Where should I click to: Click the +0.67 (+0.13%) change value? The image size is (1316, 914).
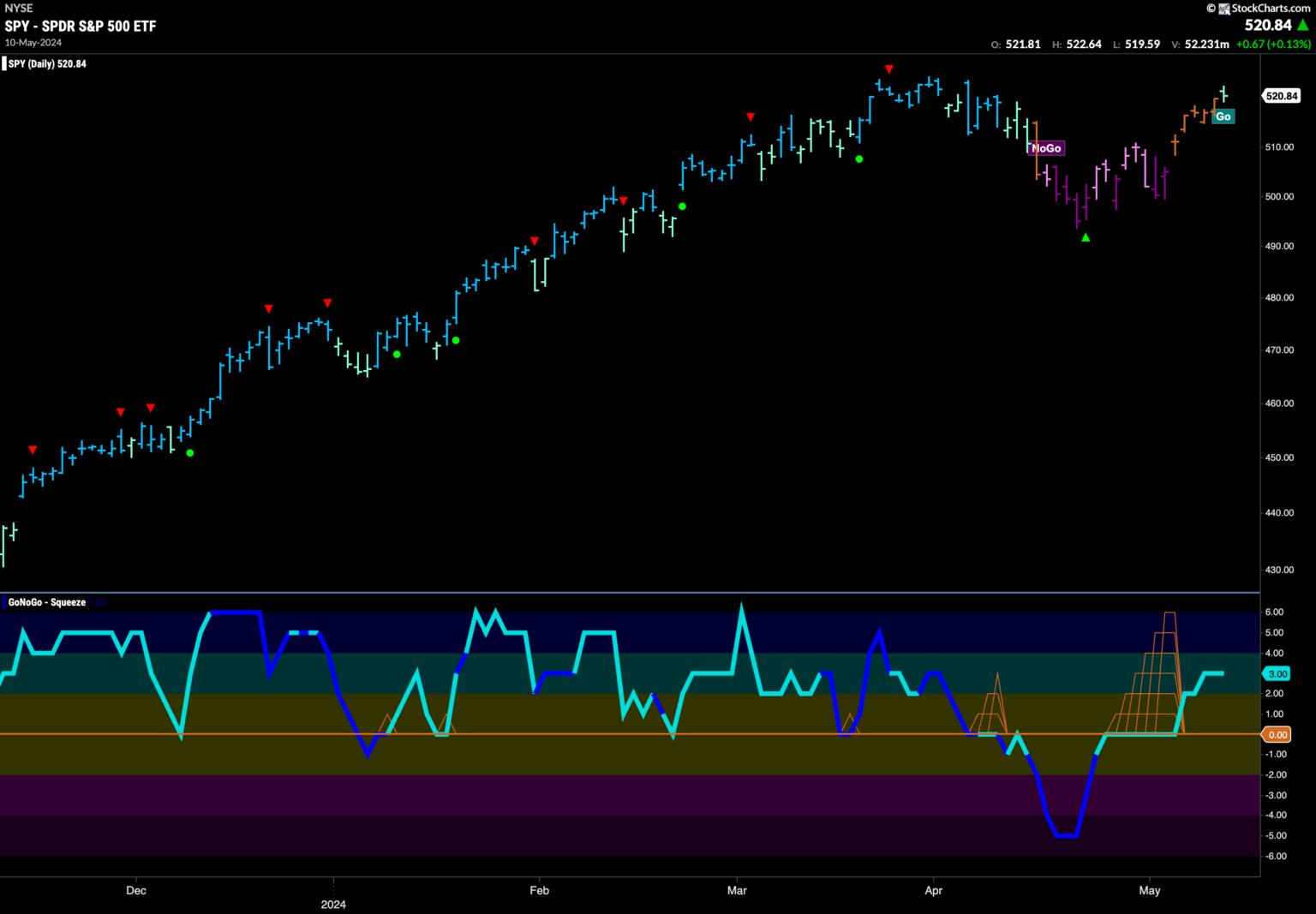point(1273,45)
